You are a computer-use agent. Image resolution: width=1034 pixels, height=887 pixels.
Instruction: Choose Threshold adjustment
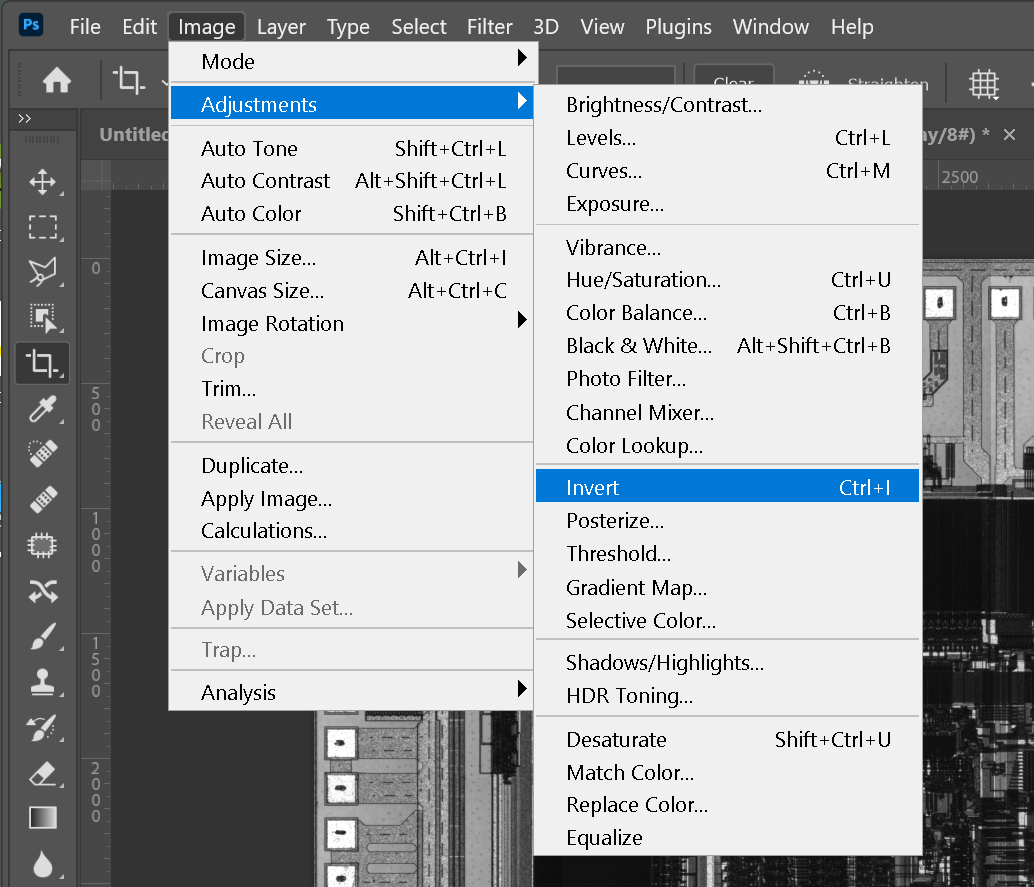727,553
